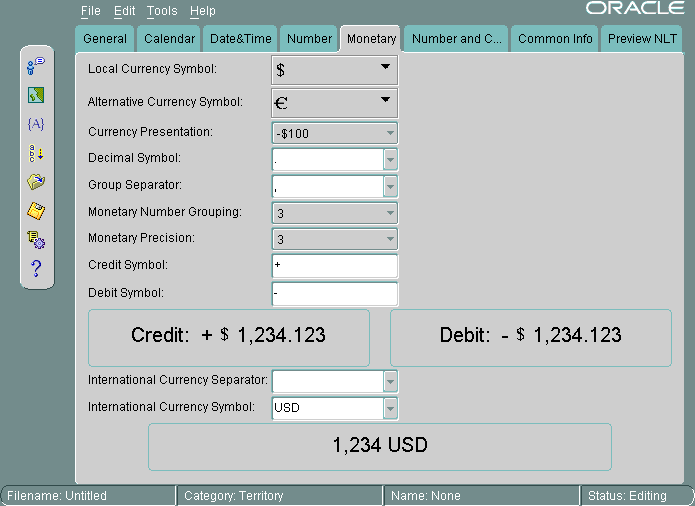Click the yellow floppy disk save icon
The image size is (695, 506).
click(x=36, y=211)
